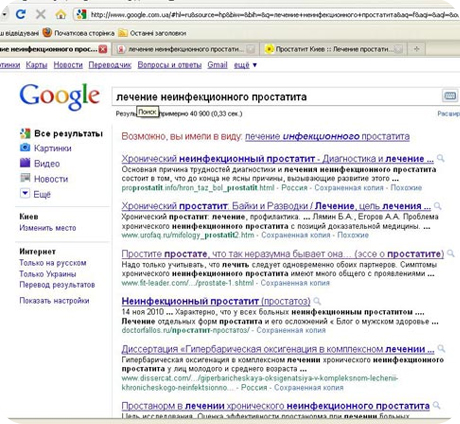This screenshot has width=460, height=424.
Task: Open result Неинфекционный простатит (простатоз)
Action: pyautogui.click(x=216, y=301)
